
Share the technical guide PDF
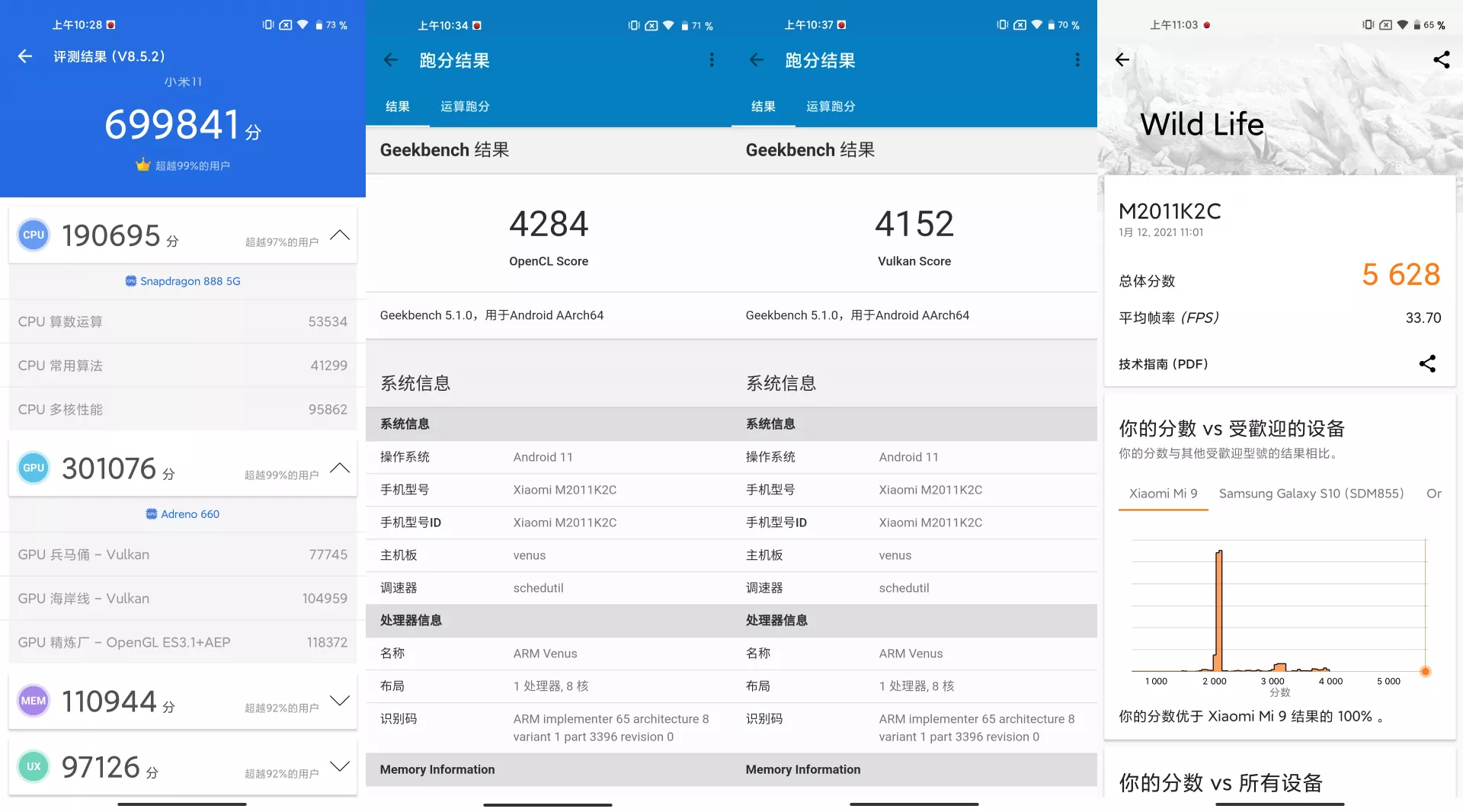tap(1427, 364)
